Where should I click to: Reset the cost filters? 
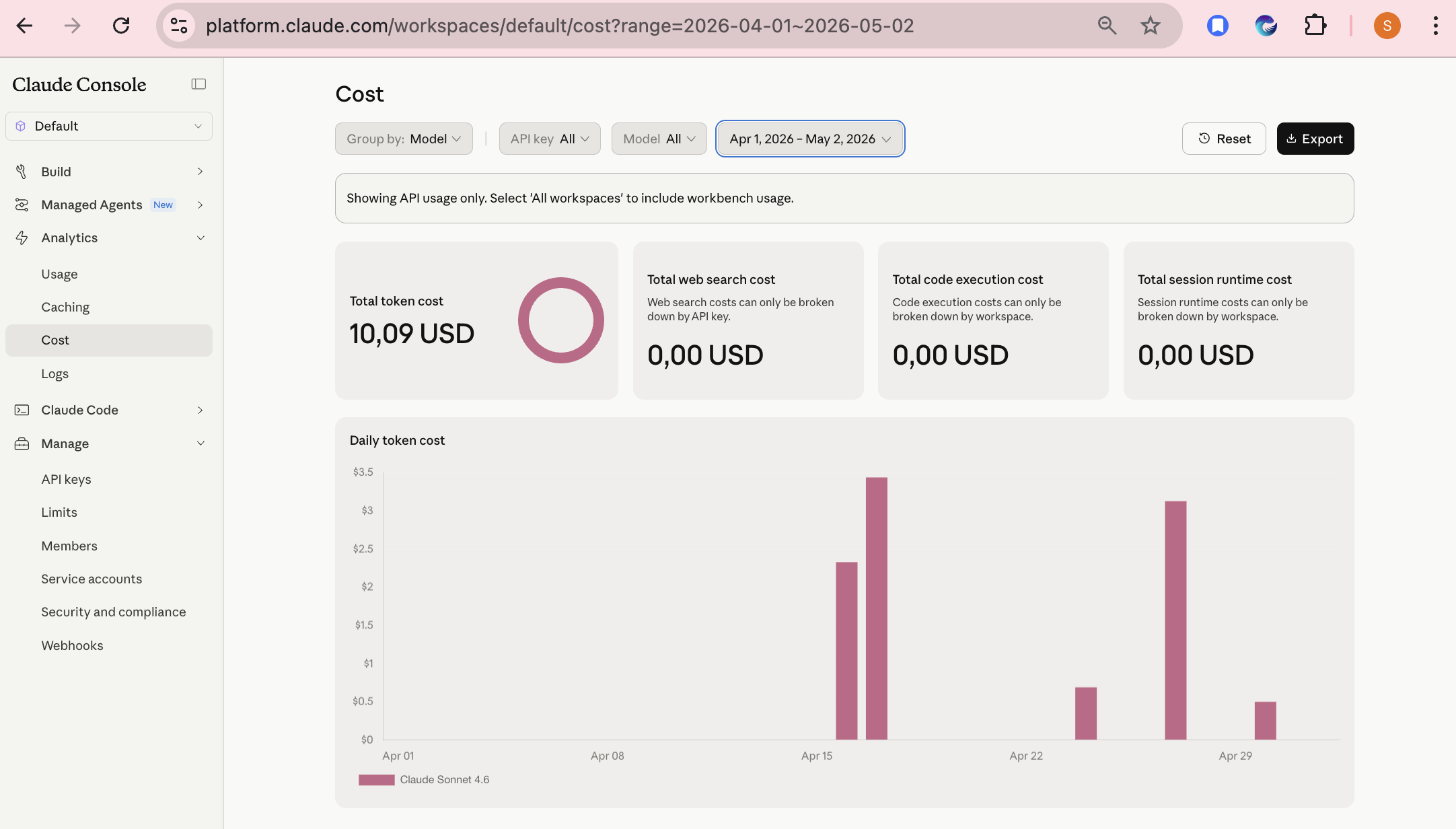1224,139
